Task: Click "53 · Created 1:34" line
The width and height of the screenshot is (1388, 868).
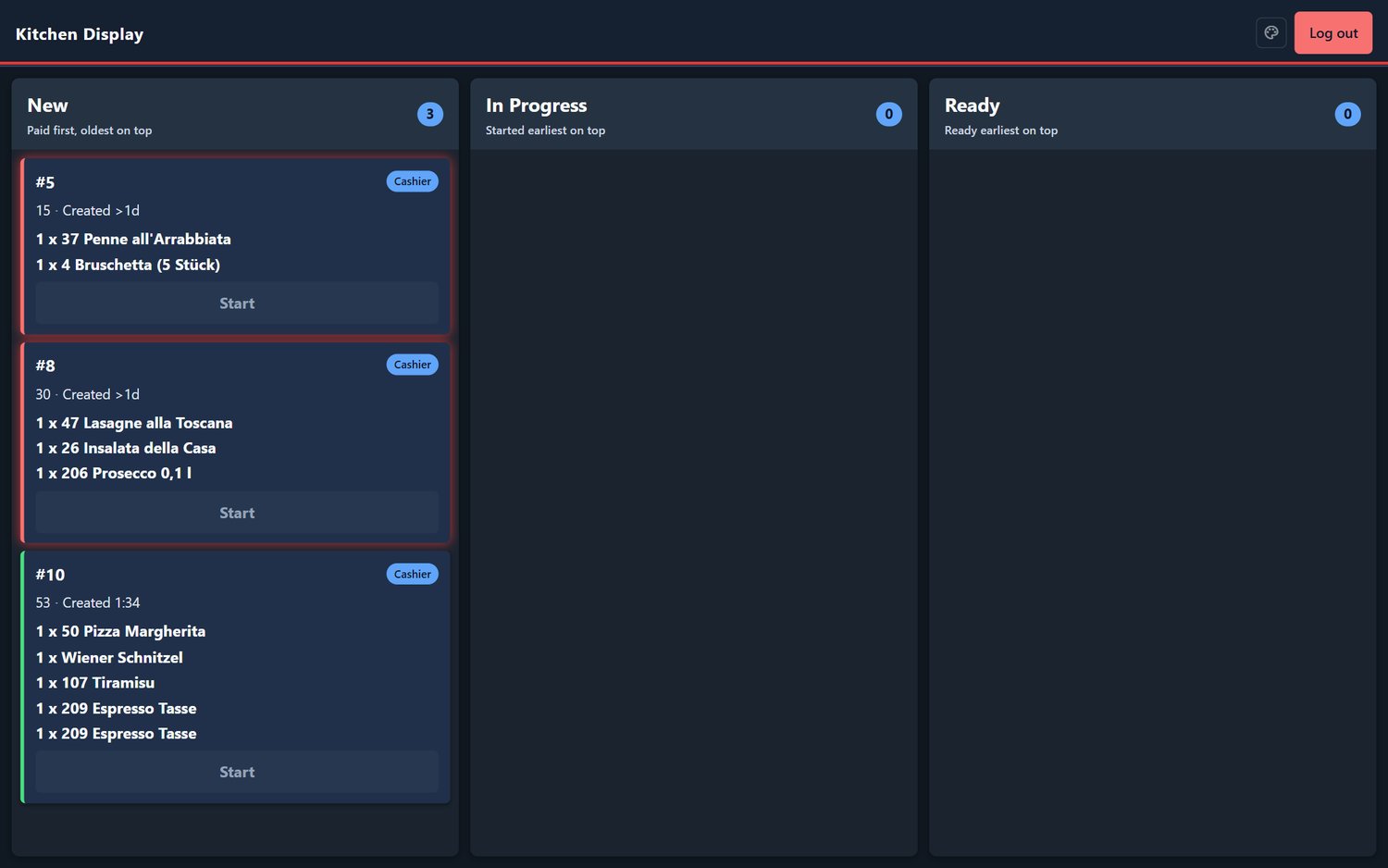Action: click(88, 602)
